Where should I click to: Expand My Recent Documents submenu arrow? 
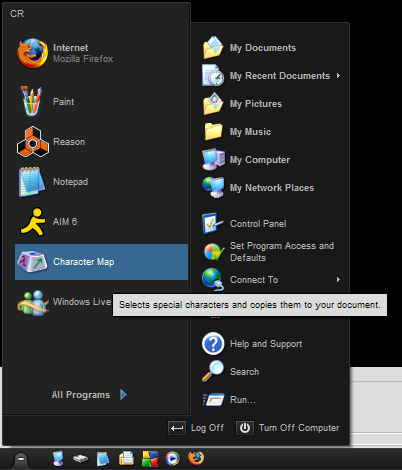coord(338,76)
